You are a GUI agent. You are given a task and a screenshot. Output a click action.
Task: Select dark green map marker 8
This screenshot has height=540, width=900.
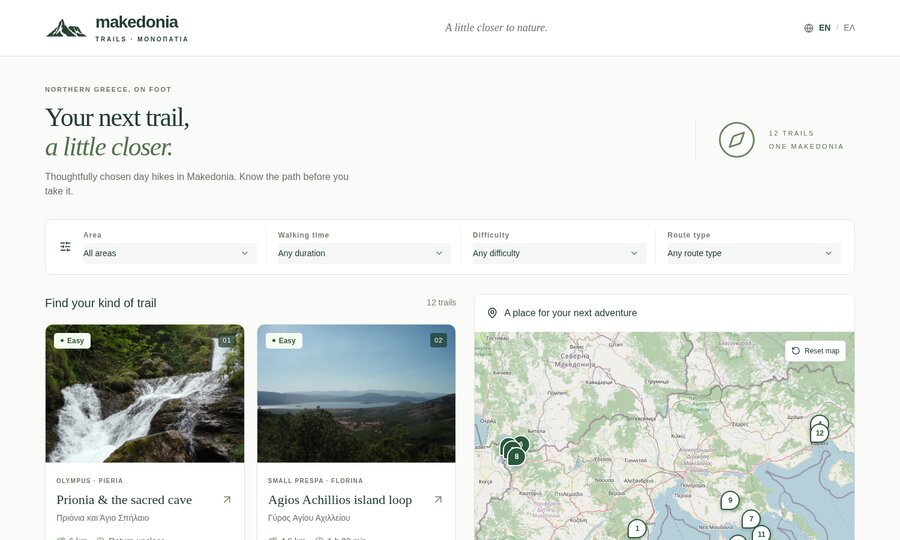tap(516, 457)
